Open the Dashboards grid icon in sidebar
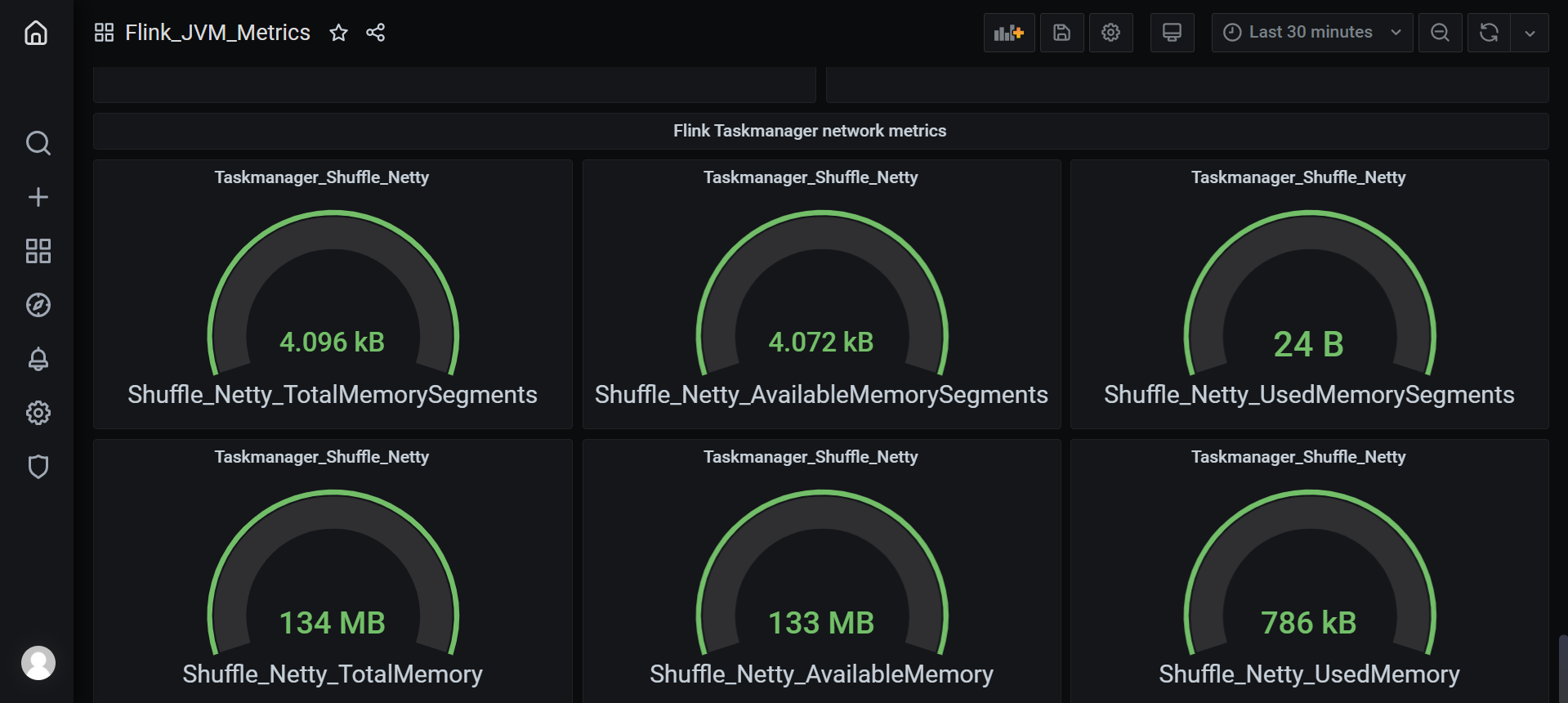 click(38, 251)
